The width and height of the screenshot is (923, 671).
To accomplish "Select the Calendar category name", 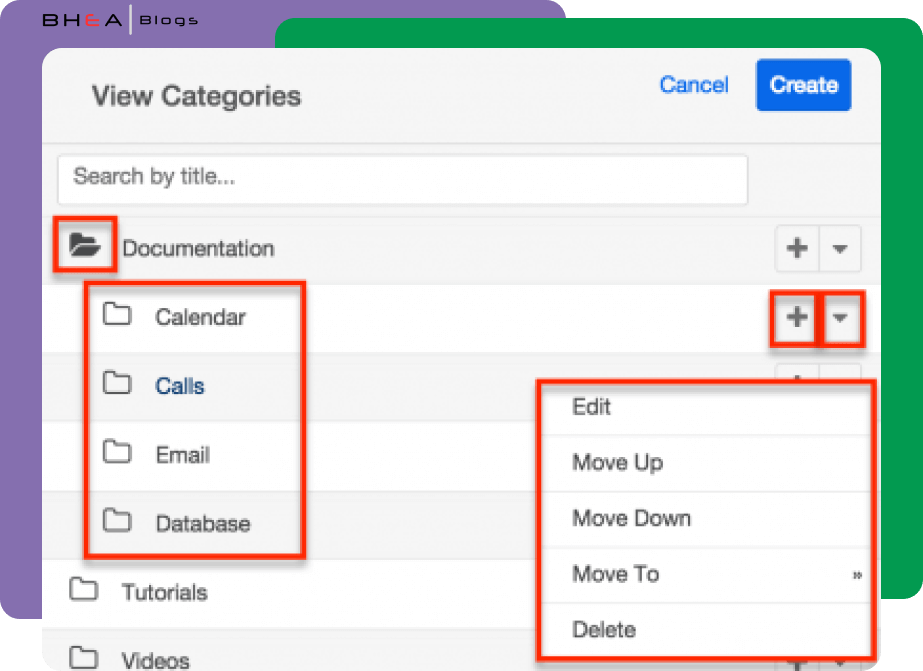I will 200,317.
